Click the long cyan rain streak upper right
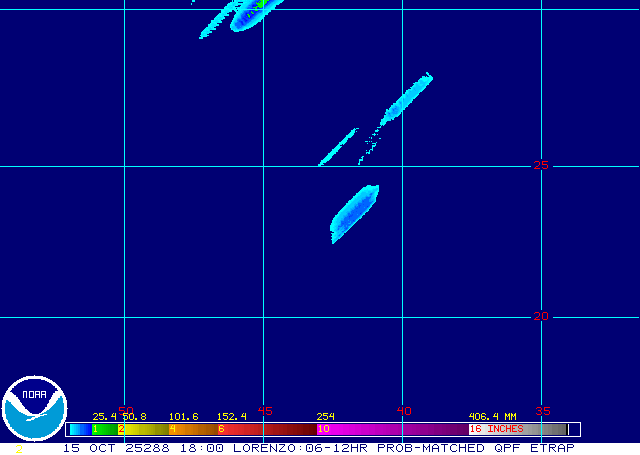Screen dimensions: 640x455 tap(406, 98)
